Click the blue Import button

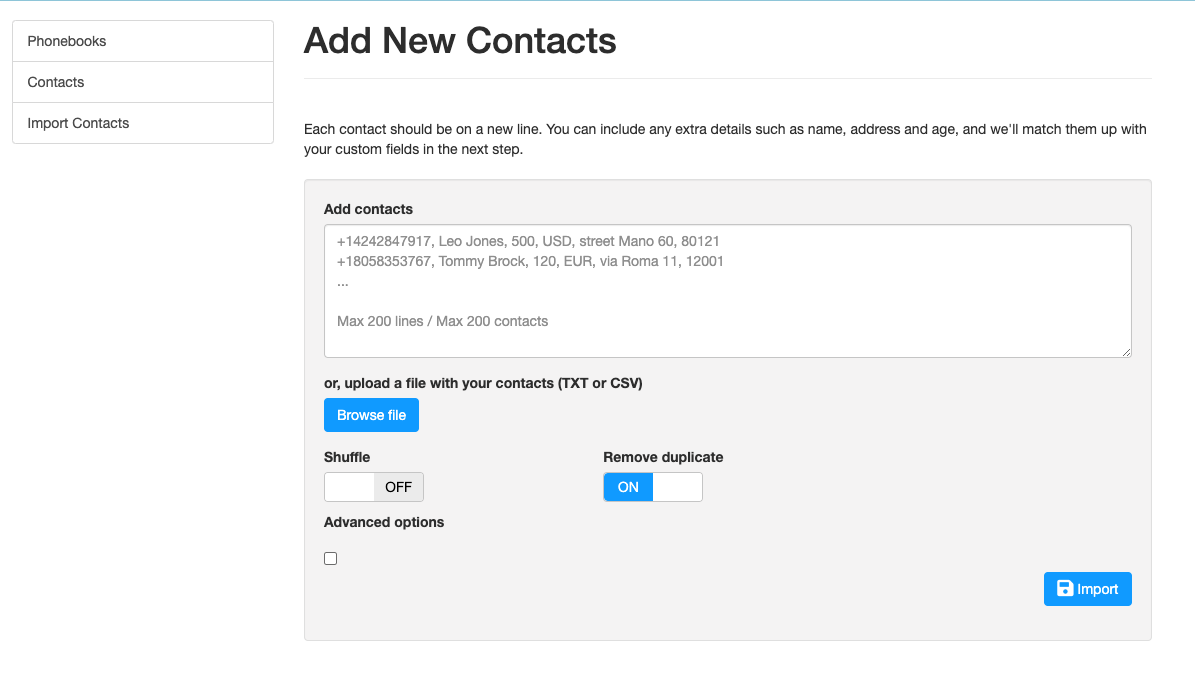1087,589
